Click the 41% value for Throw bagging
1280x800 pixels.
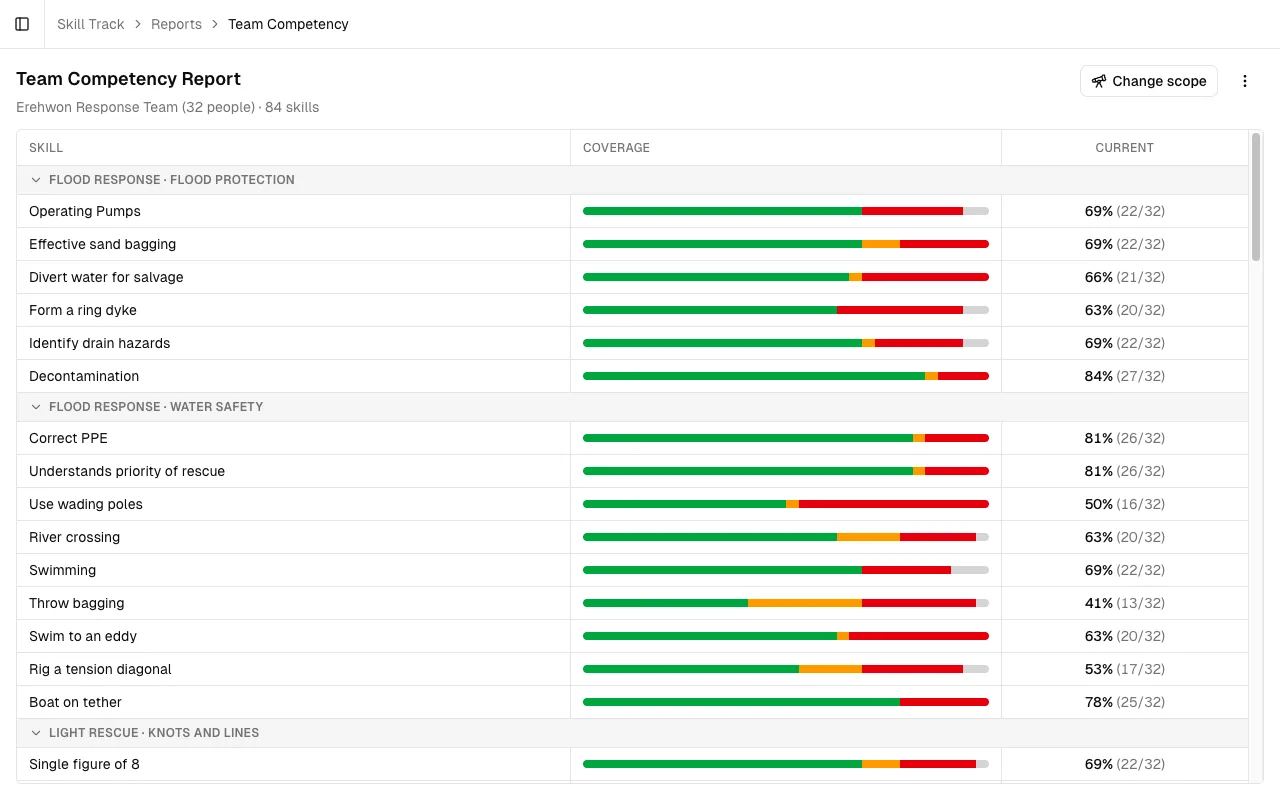point(1099,603)
